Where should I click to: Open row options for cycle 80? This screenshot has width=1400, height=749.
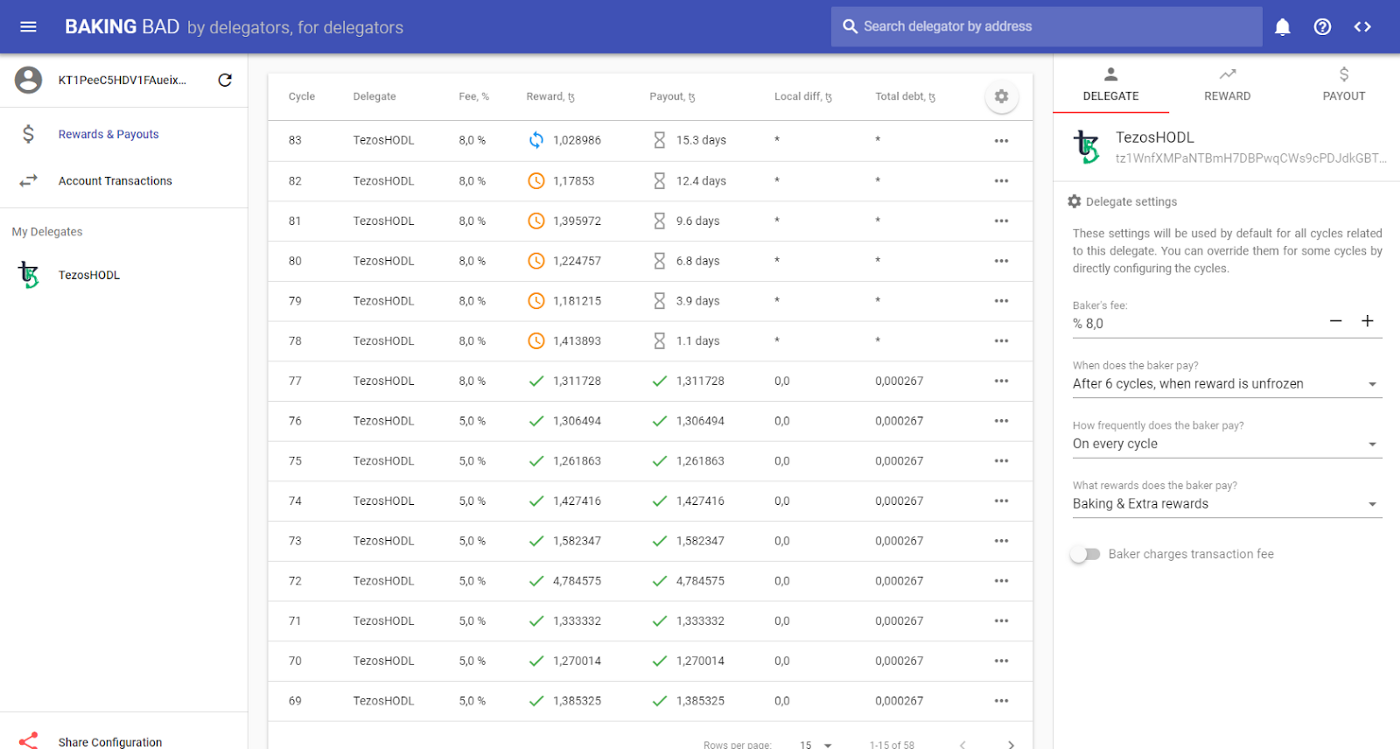tap(1001, 261)
